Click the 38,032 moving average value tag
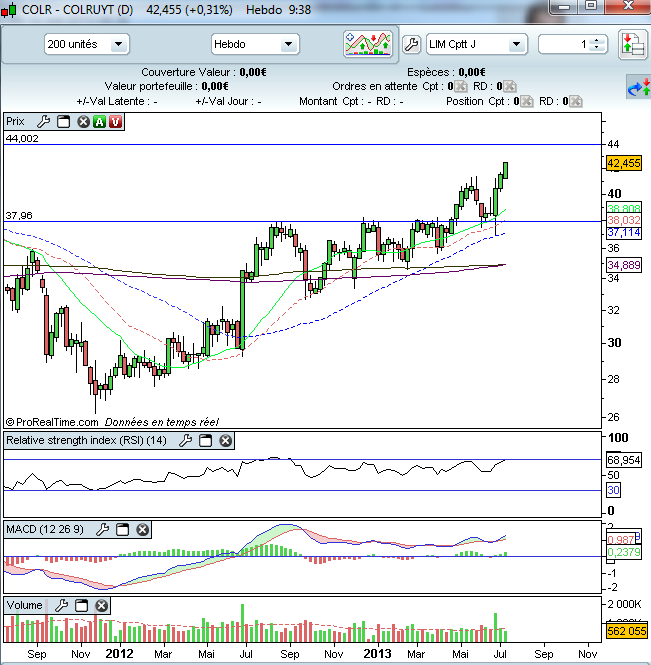651x665 pixels. 623,220
